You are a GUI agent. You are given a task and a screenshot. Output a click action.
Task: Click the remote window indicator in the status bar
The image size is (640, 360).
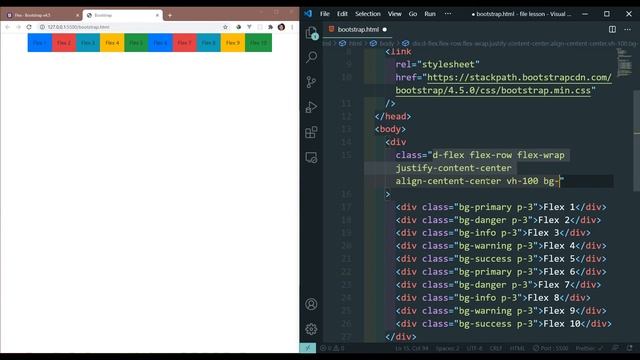tap(308, 348)
